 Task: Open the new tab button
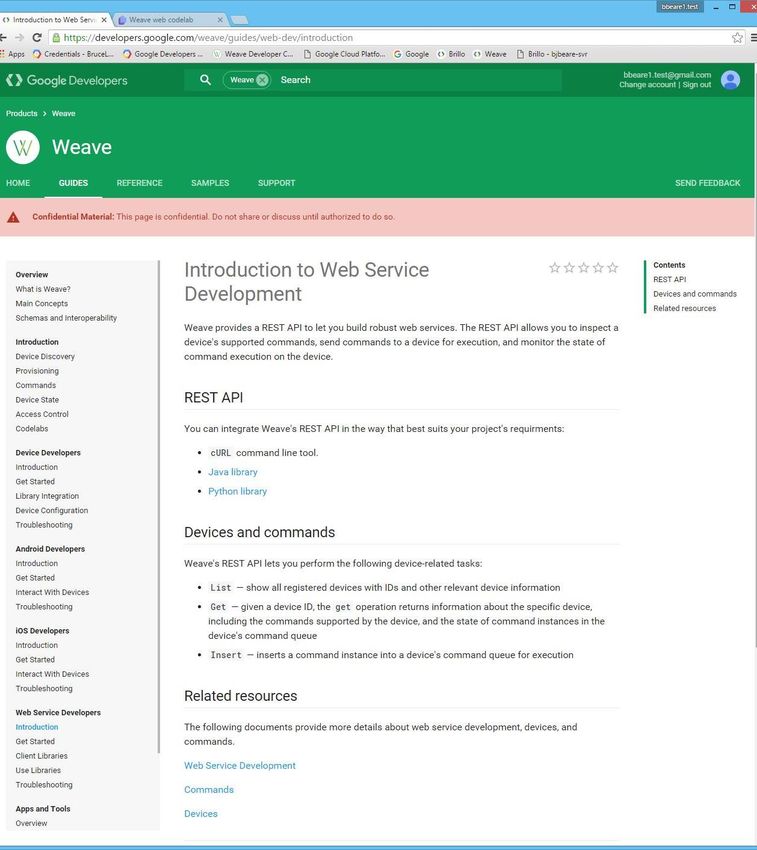(239, 20)
